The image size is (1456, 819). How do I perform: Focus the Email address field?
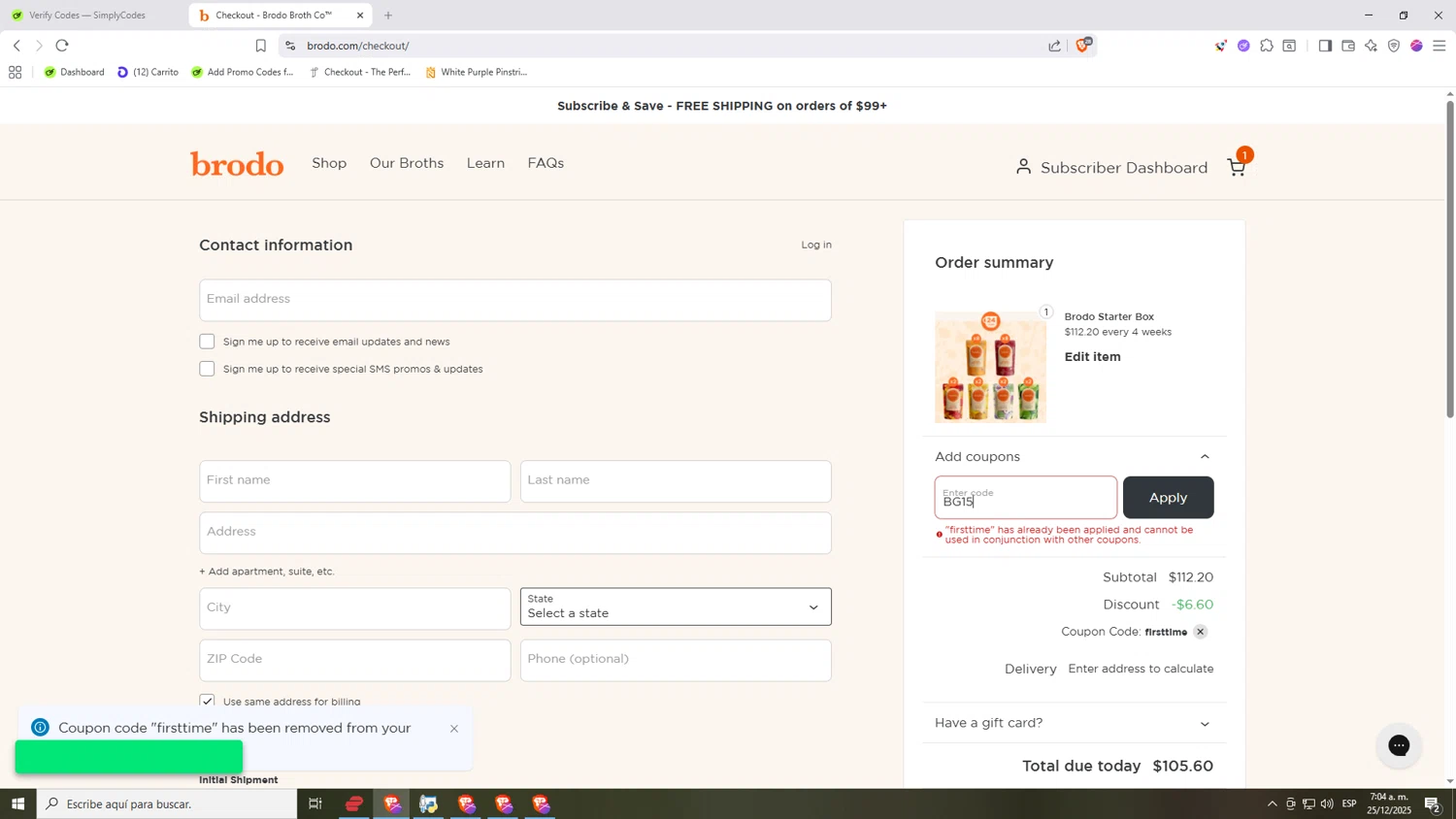(x=515, y=300)
